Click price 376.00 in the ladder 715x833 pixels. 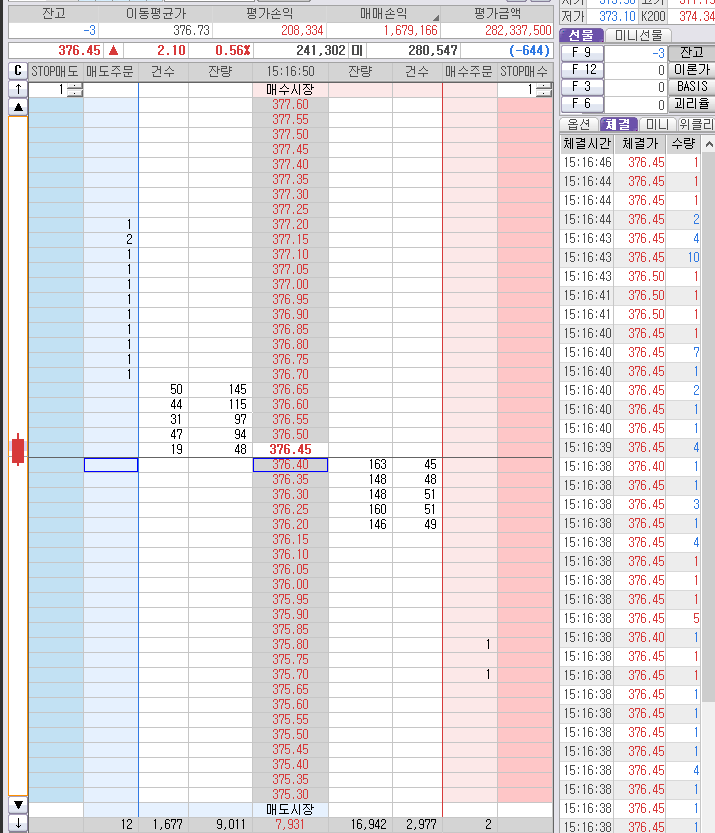coord(290,584)
